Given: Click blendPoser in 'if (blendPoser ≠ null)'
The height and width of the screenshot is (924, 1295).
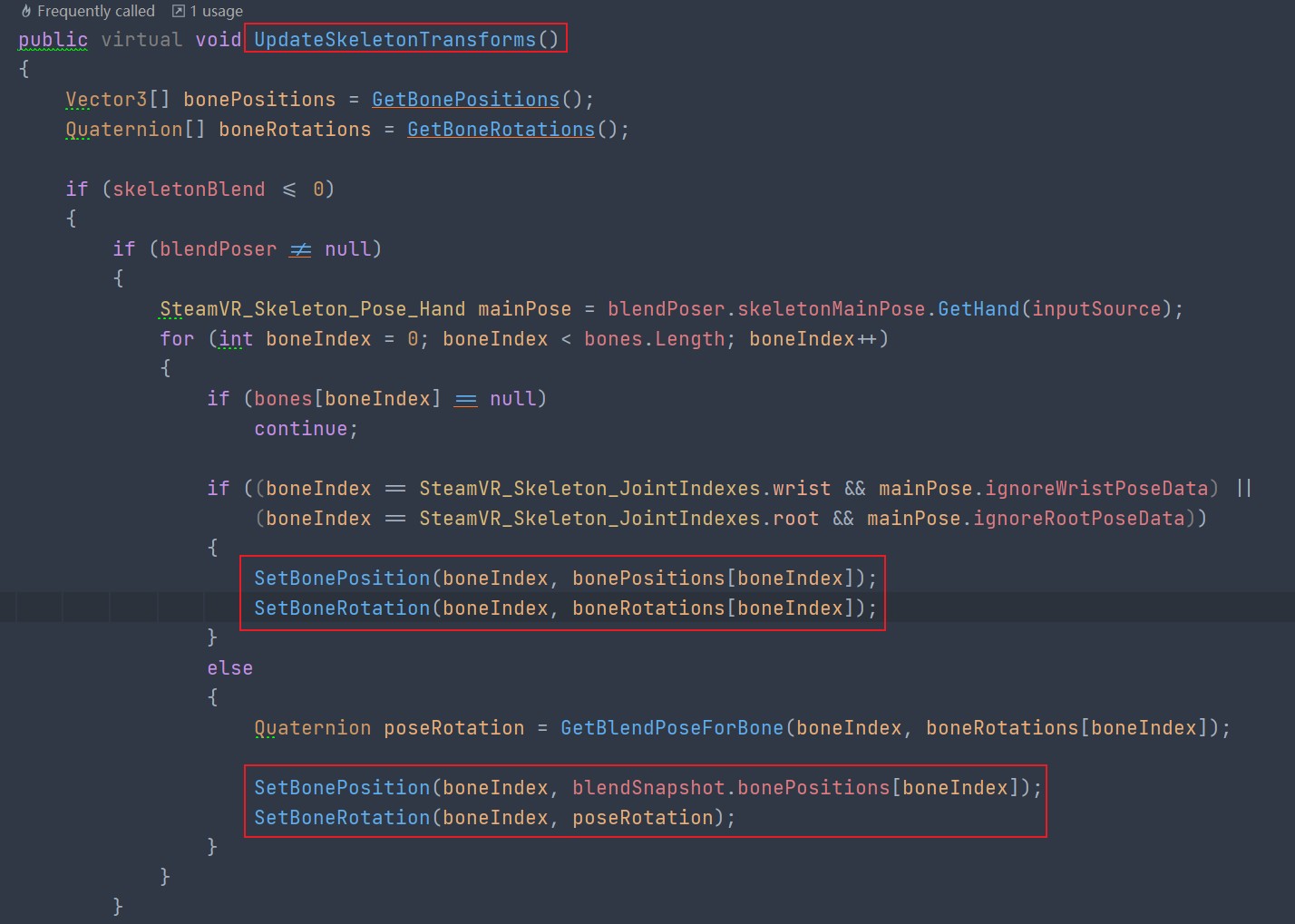Looking at the screenshot, I should coord(219,248).
